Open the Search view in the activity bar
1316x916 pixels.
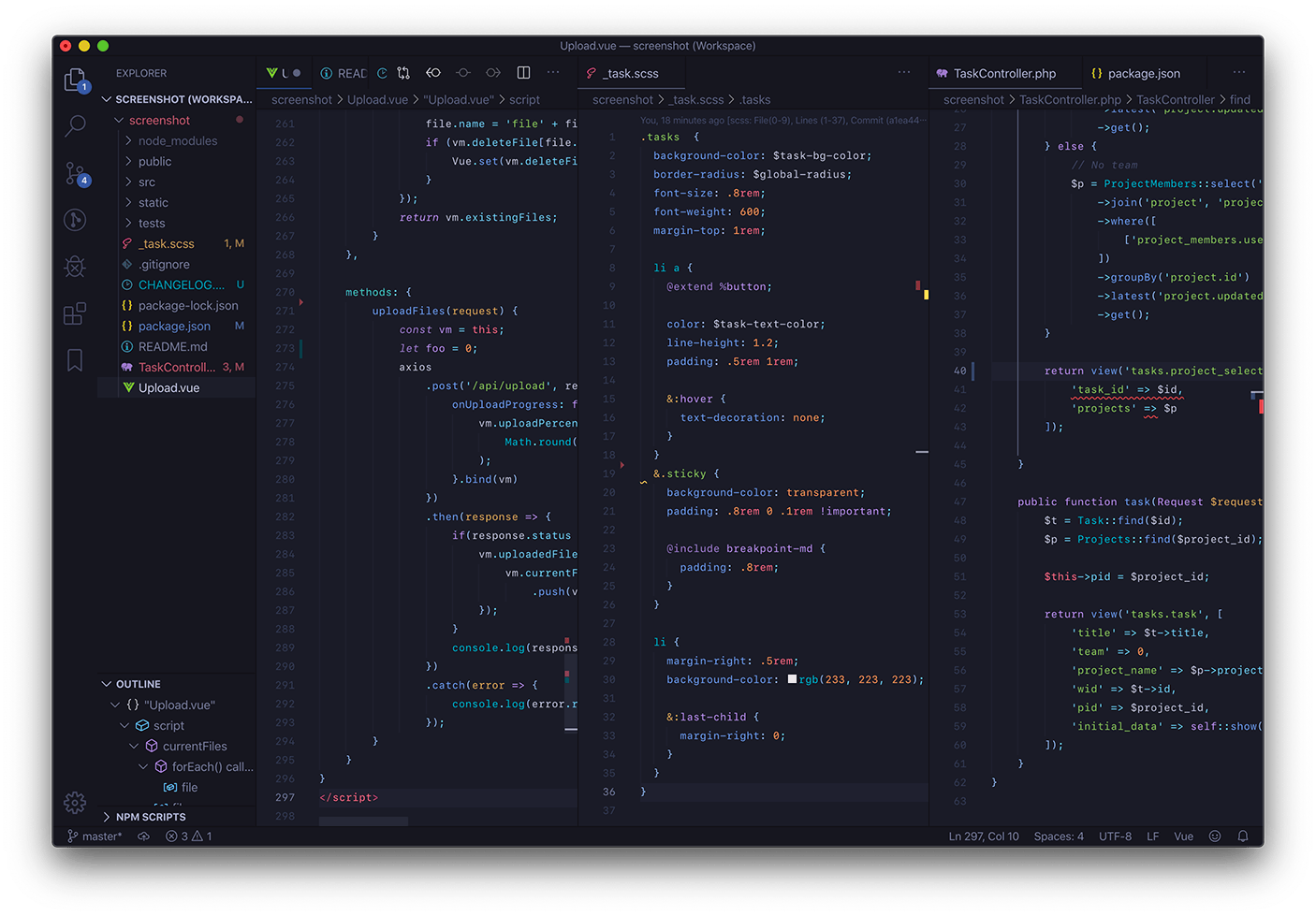pyautogui.click(x=75, y=126)
